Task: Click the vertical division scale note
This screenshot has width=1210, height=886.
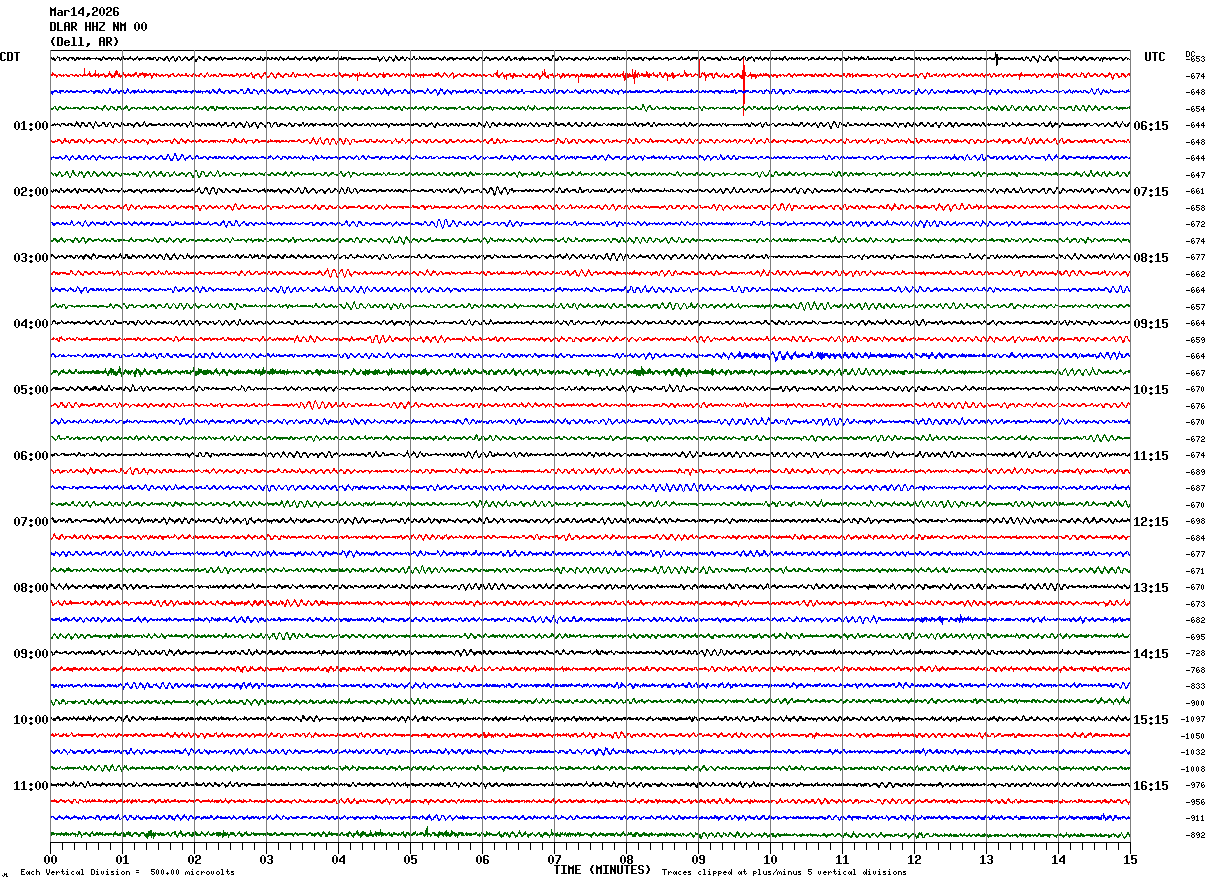Action: (x=127, y=873)
